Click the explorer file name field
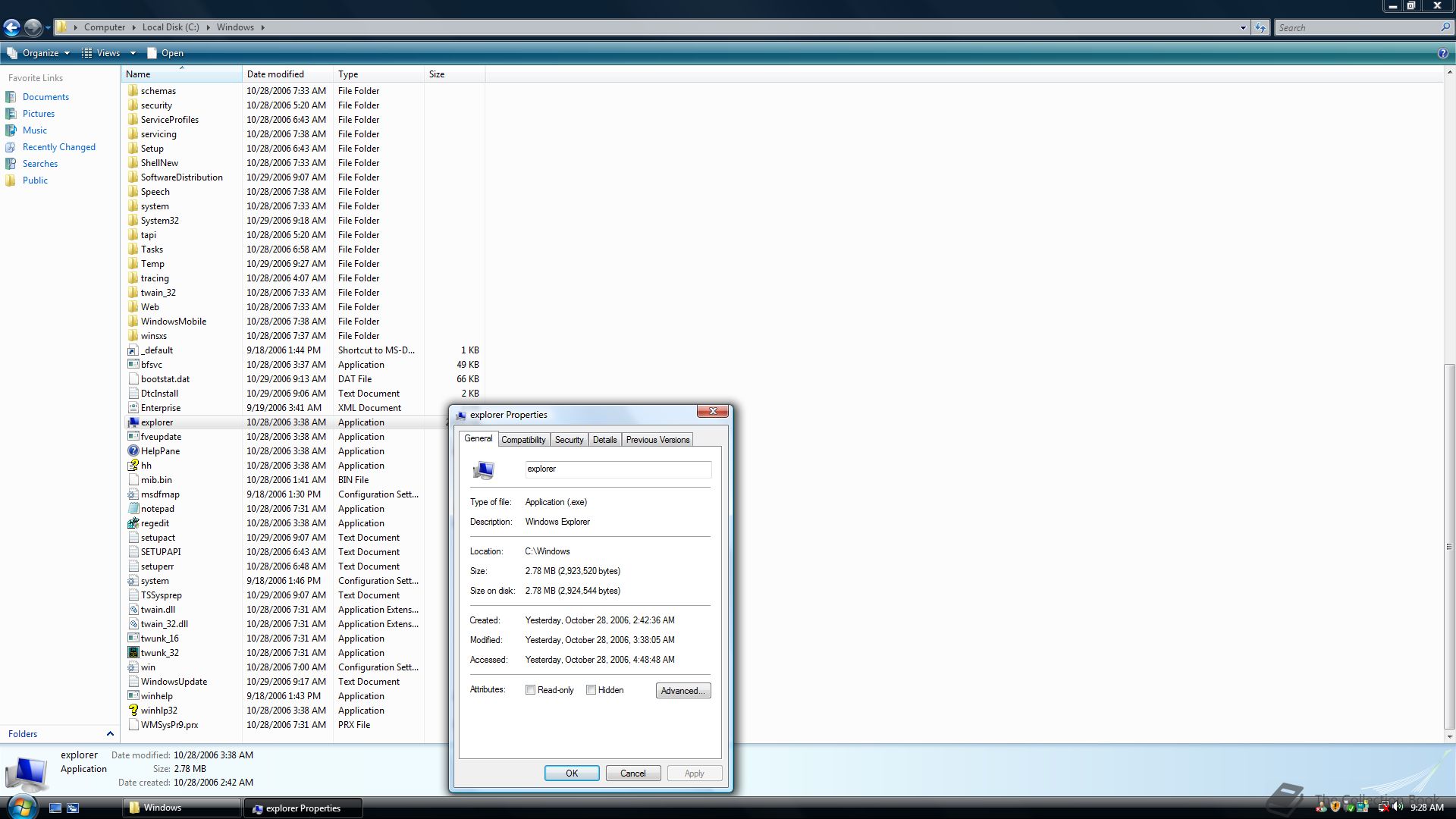The image size is (1456, 819). pos(618,469)
